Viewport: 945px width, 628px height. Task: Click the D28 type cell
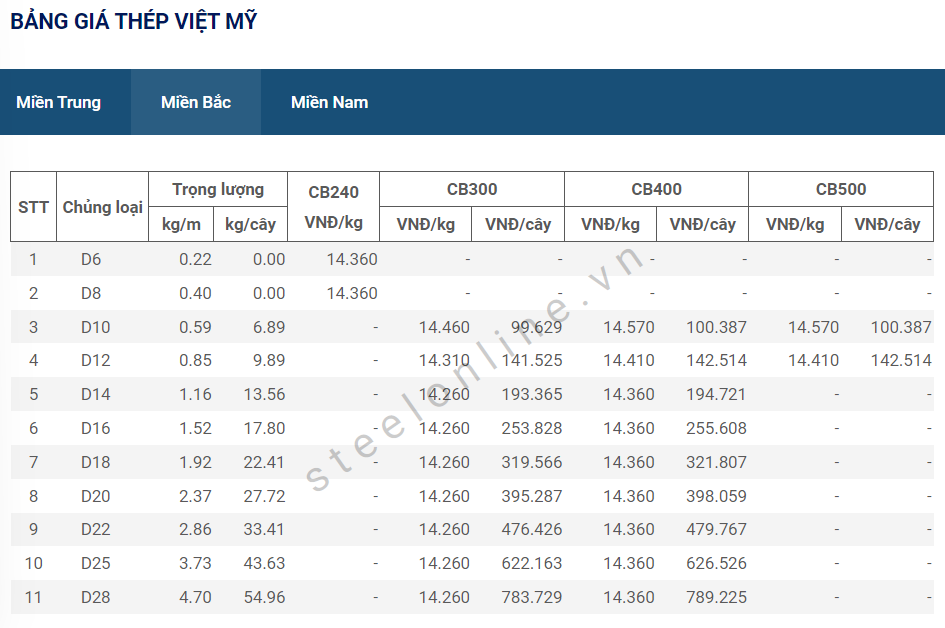96,598
